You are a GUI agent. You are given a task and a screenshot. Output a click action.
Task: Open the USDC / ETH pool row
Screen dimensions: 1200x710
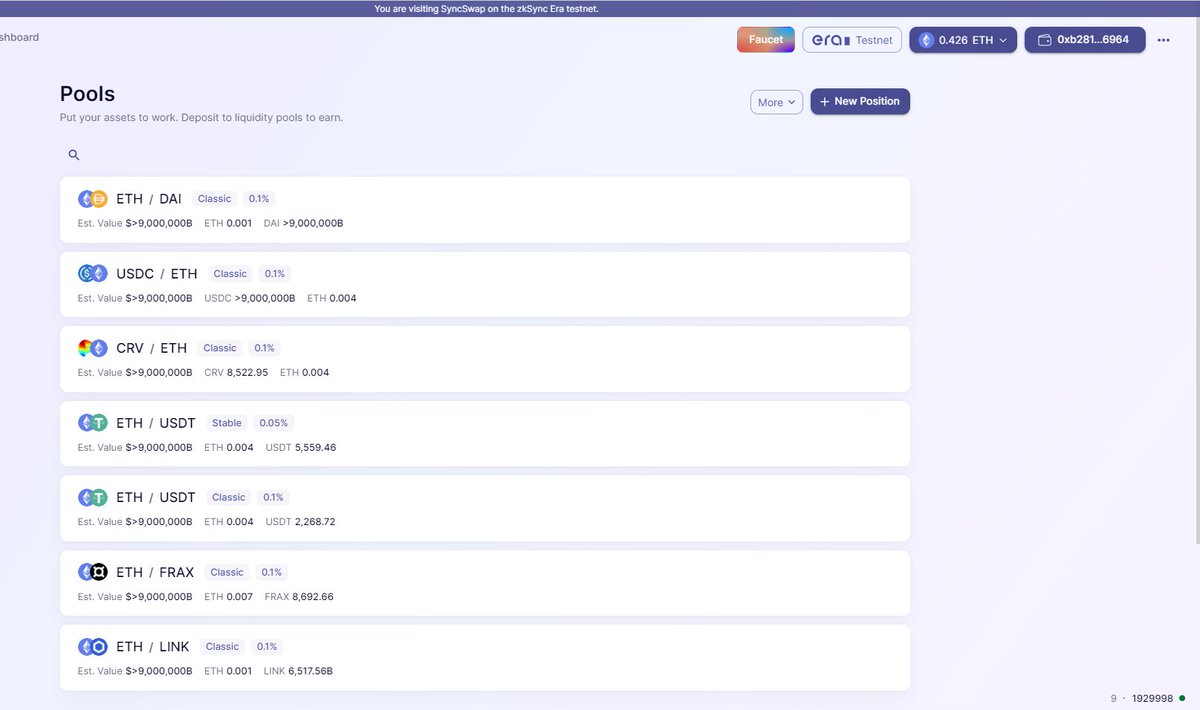pos(485,285)
